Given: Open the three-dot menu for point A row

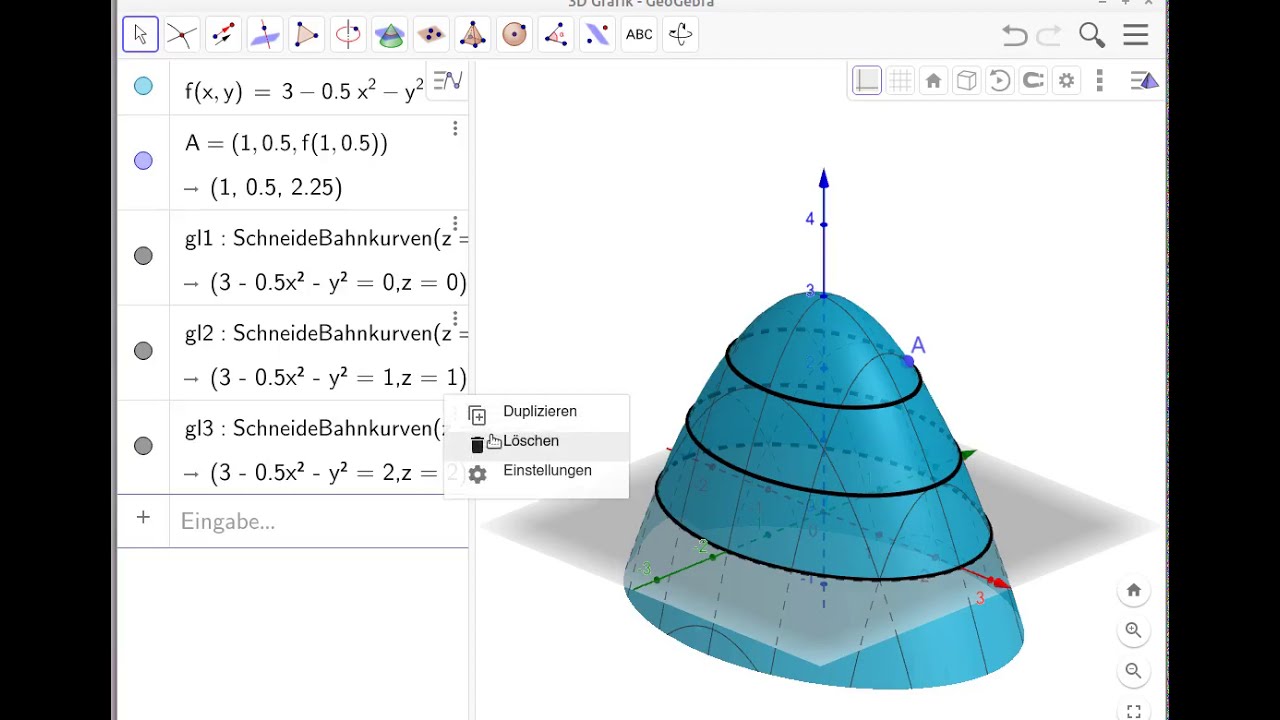Looking at the screenshot, I should tap(455, 129).
